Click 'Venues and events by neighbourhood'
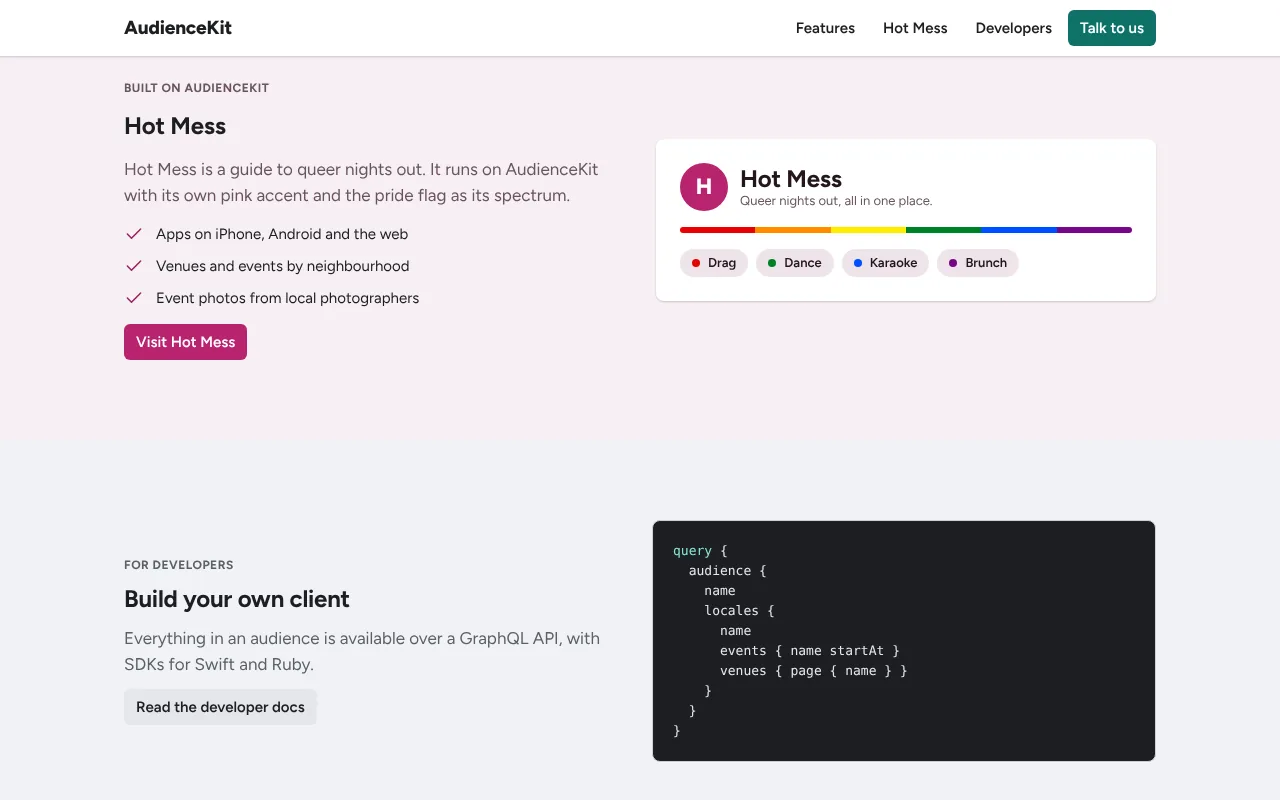1280x800 pixels. pos(283,266)
